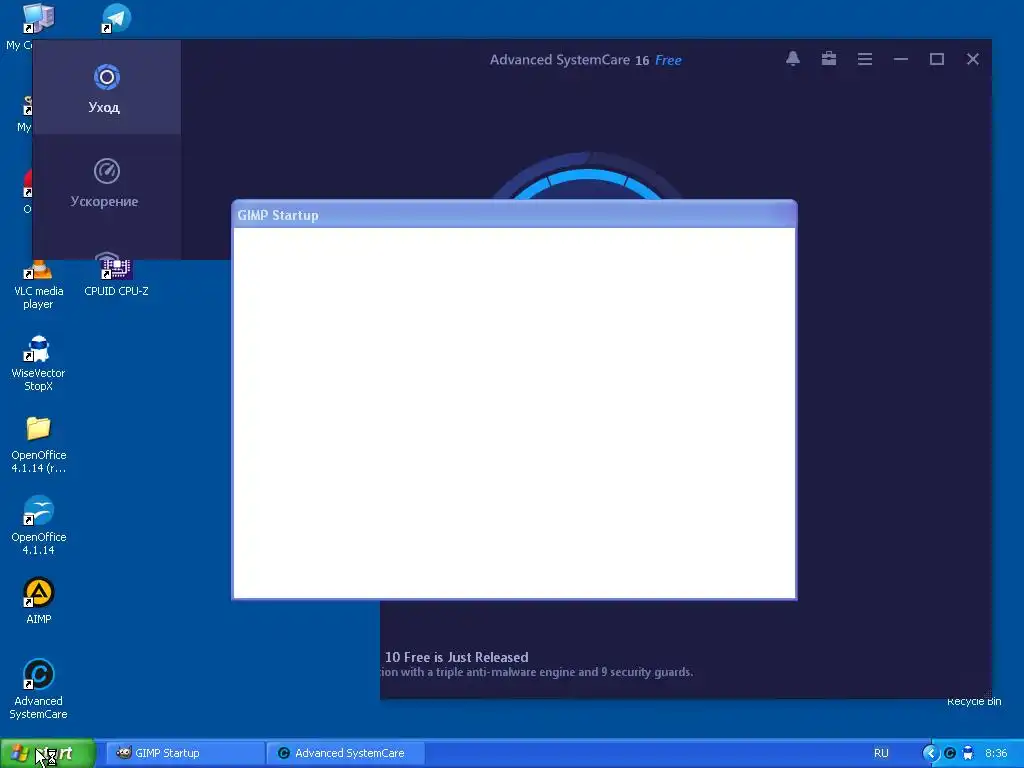The width and height of the screenshot is (1024, 768).
Task: Click the RU language indicator in taskbar
Action: (881, 753)
